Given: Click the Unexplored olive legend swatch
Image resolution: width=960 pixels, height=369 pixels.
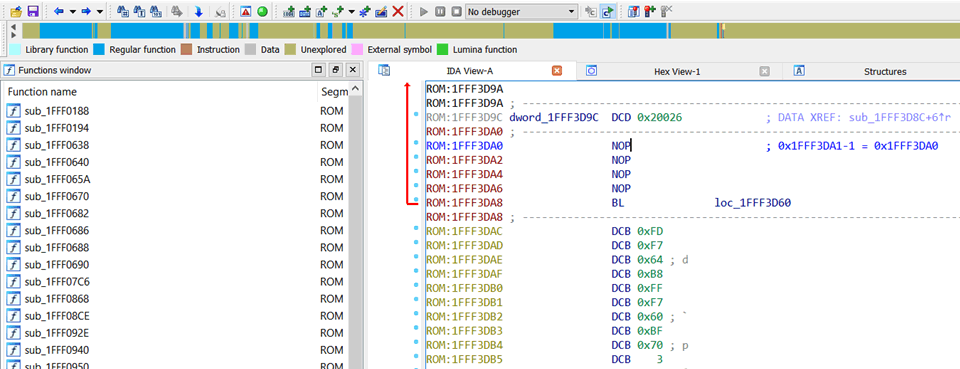Looking at the screenshot, I should [x=290, y=50].
